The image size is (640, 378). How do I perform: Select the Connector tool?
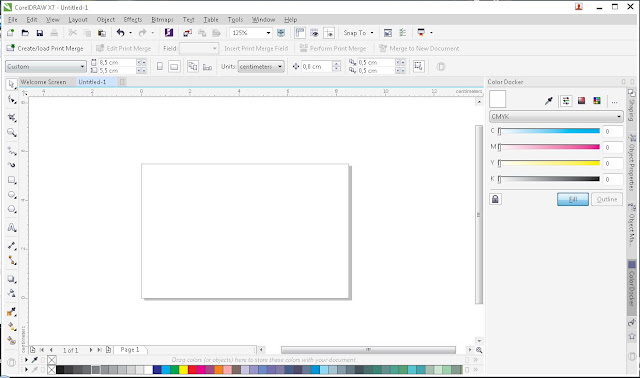(12, 260)
